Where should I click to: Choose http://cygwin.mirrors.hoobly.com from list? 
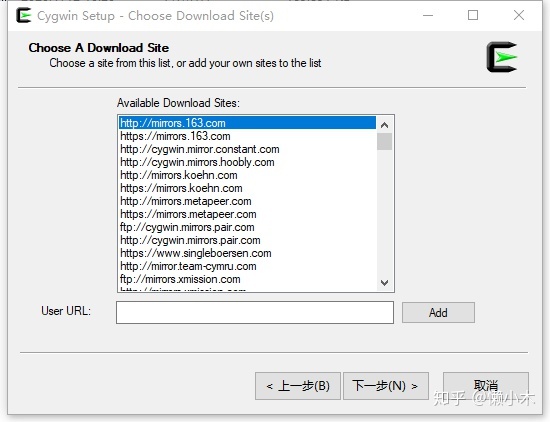(x=247, y=162)
